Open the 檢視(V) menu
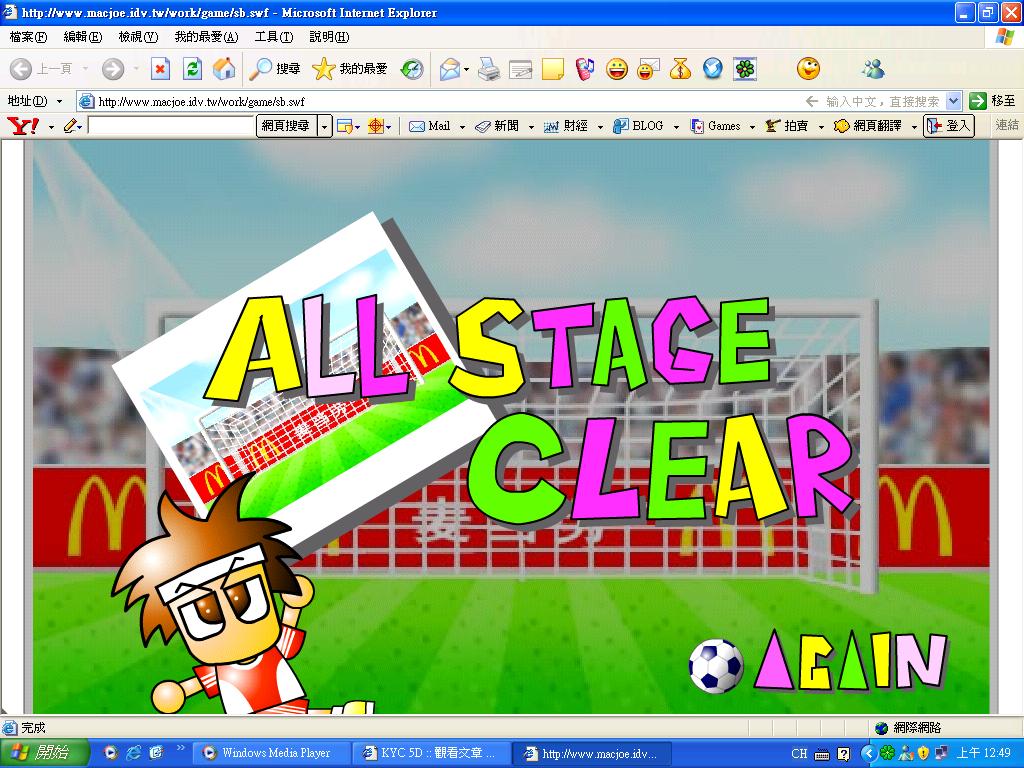1024x768 pixels. click(138, 37)
